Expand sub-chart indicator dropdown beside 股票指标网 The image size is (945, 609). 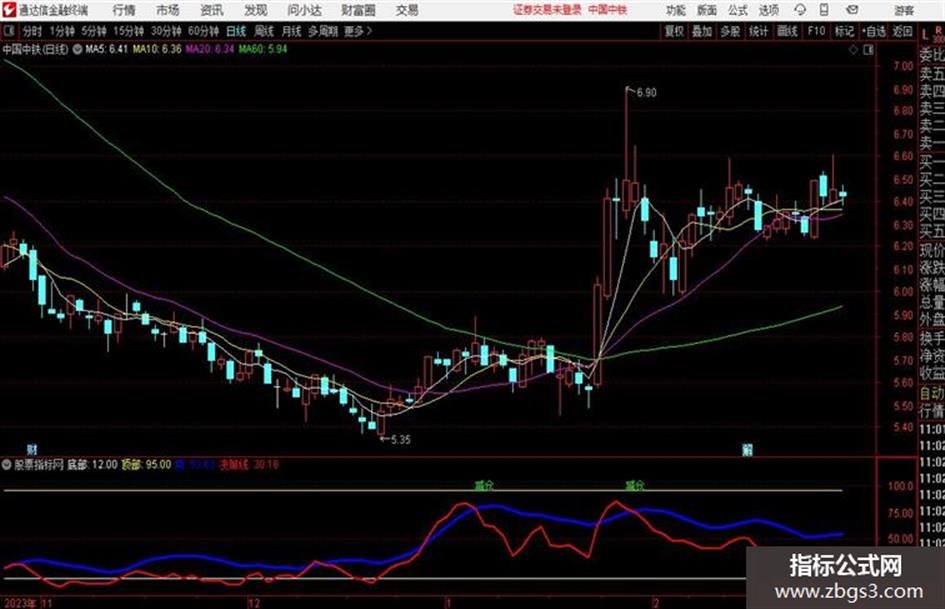click(x=7, y=465)
